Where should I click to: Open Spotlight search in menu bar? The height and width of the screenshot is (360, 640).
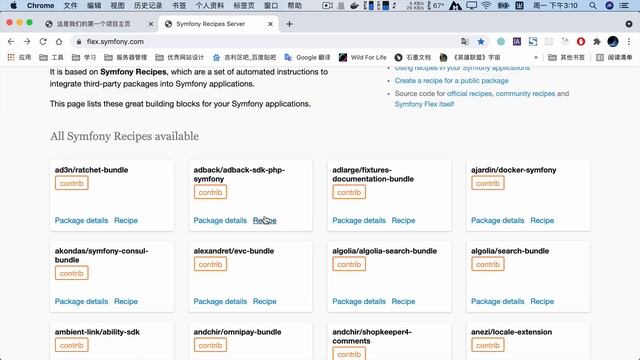coord(593,5)
